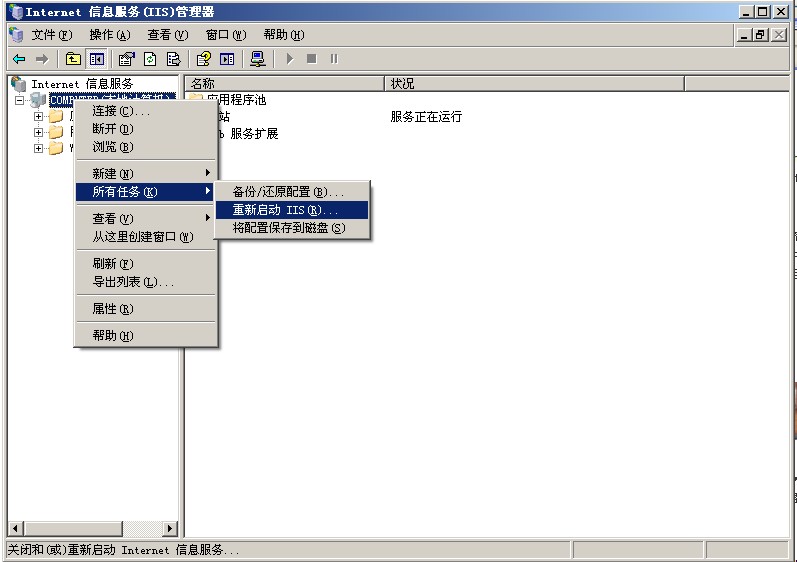Open the 新建(N) submenu
Viewport: 797px width, 562px height.
(145, 174)
